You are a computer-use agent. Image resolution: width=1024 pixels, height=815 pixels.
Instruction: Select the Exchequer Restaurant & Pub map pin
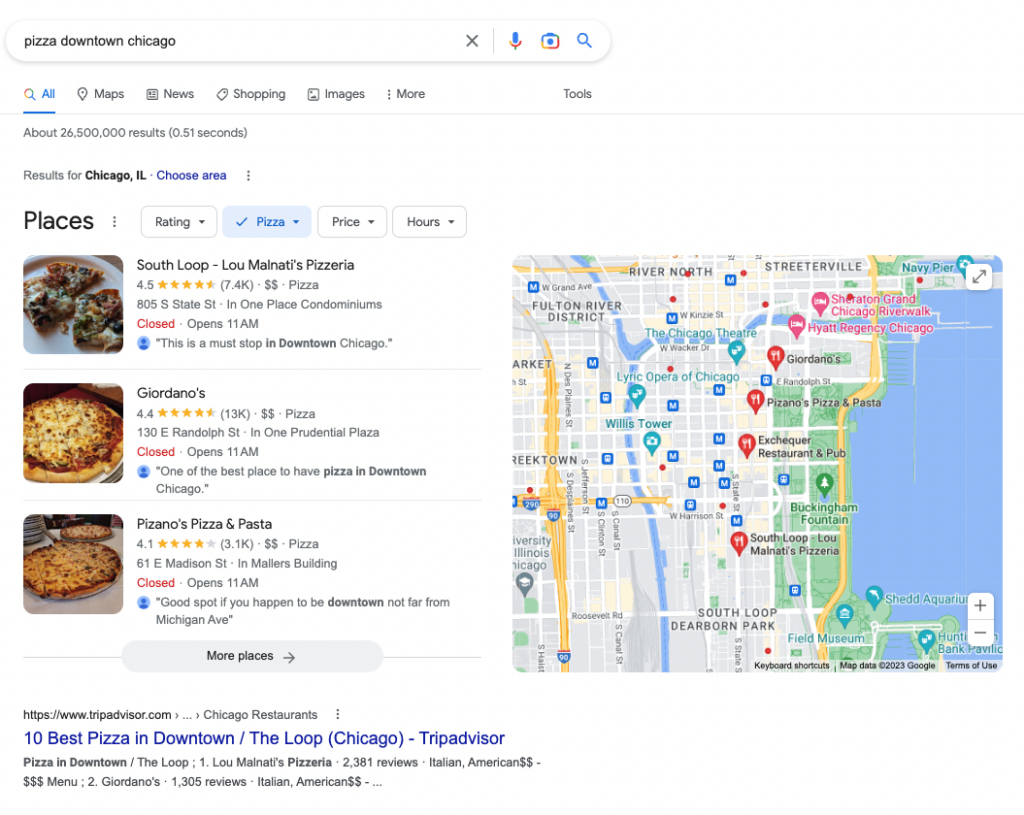tap(746, 445)
